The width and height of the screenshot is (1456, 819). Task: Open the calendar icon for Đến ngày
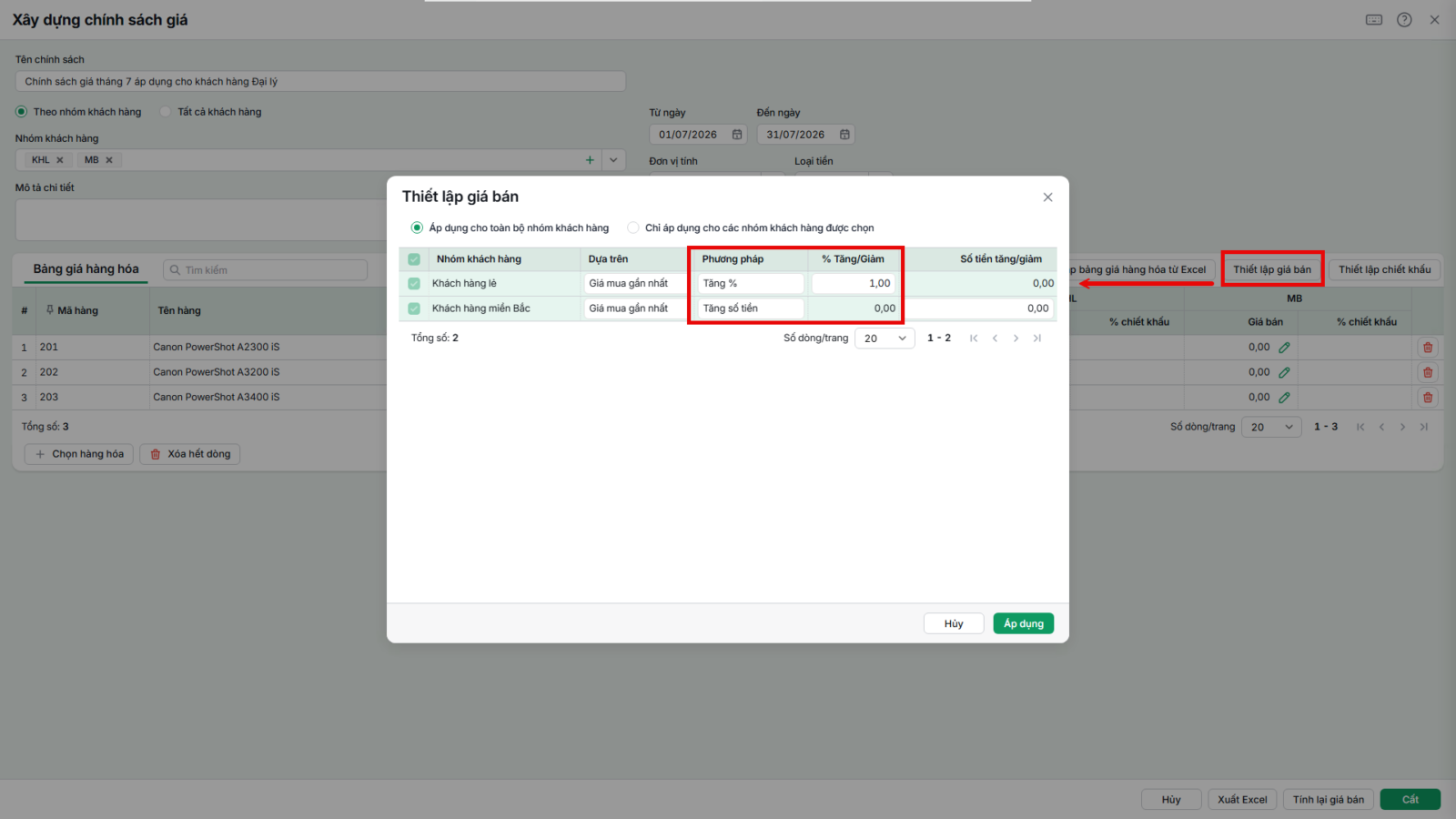tap(844, 135)
